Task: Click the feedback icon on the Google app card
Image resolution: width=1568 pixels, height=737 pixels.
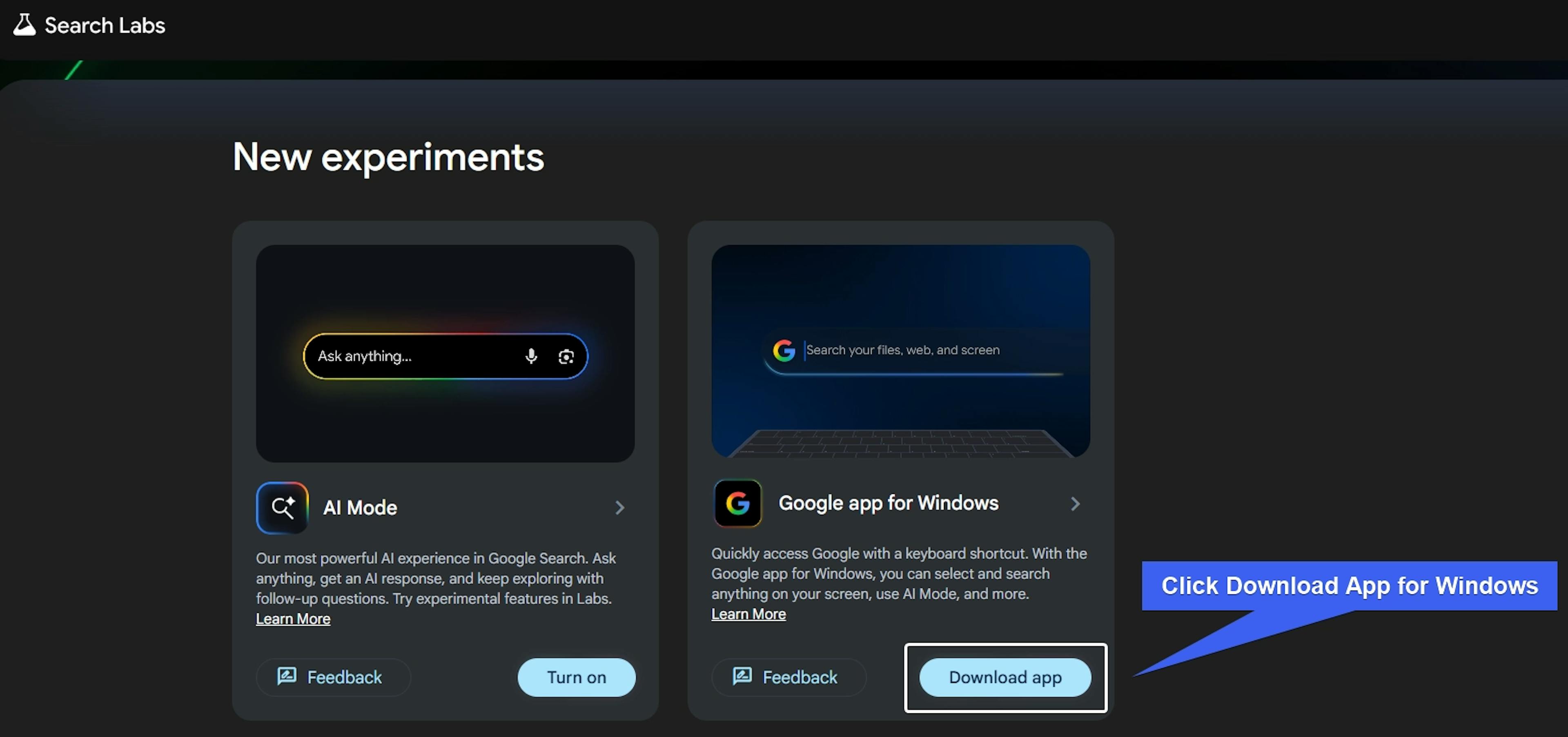Action: click(742, 677)
